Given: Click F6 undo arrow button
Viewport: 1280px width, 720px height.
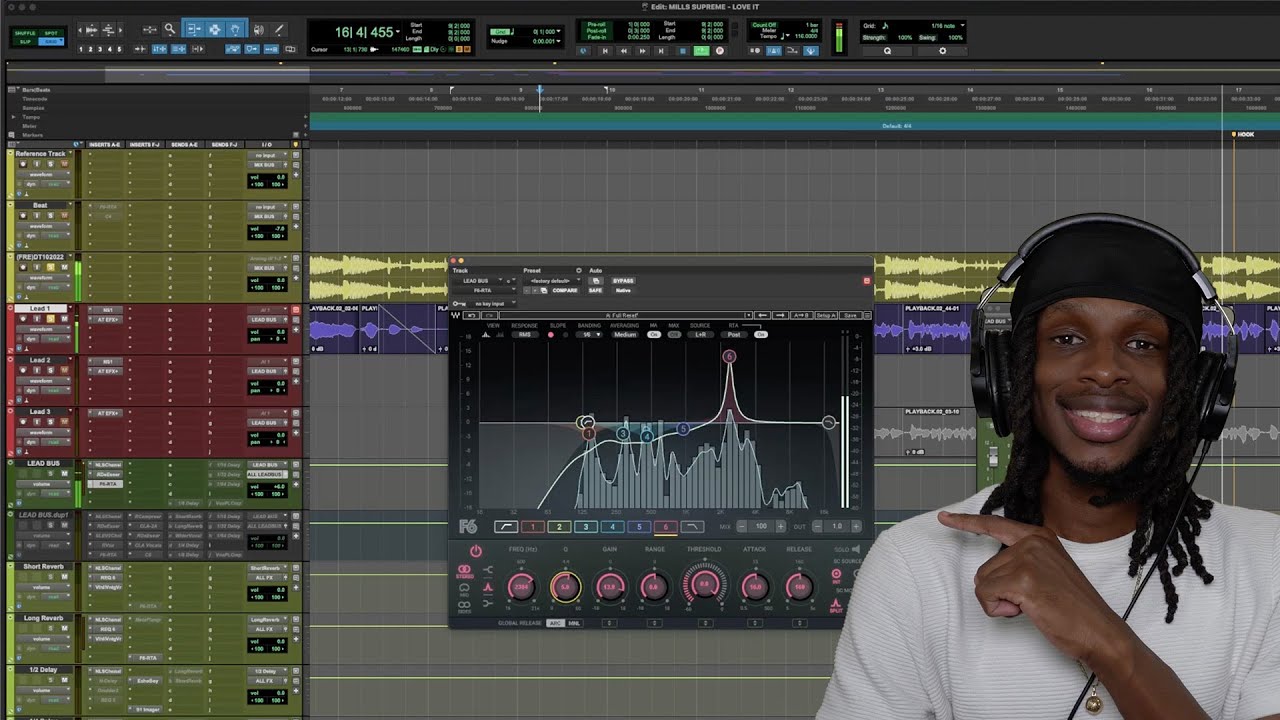Looking at the screenshot, I should pos(472,315).
